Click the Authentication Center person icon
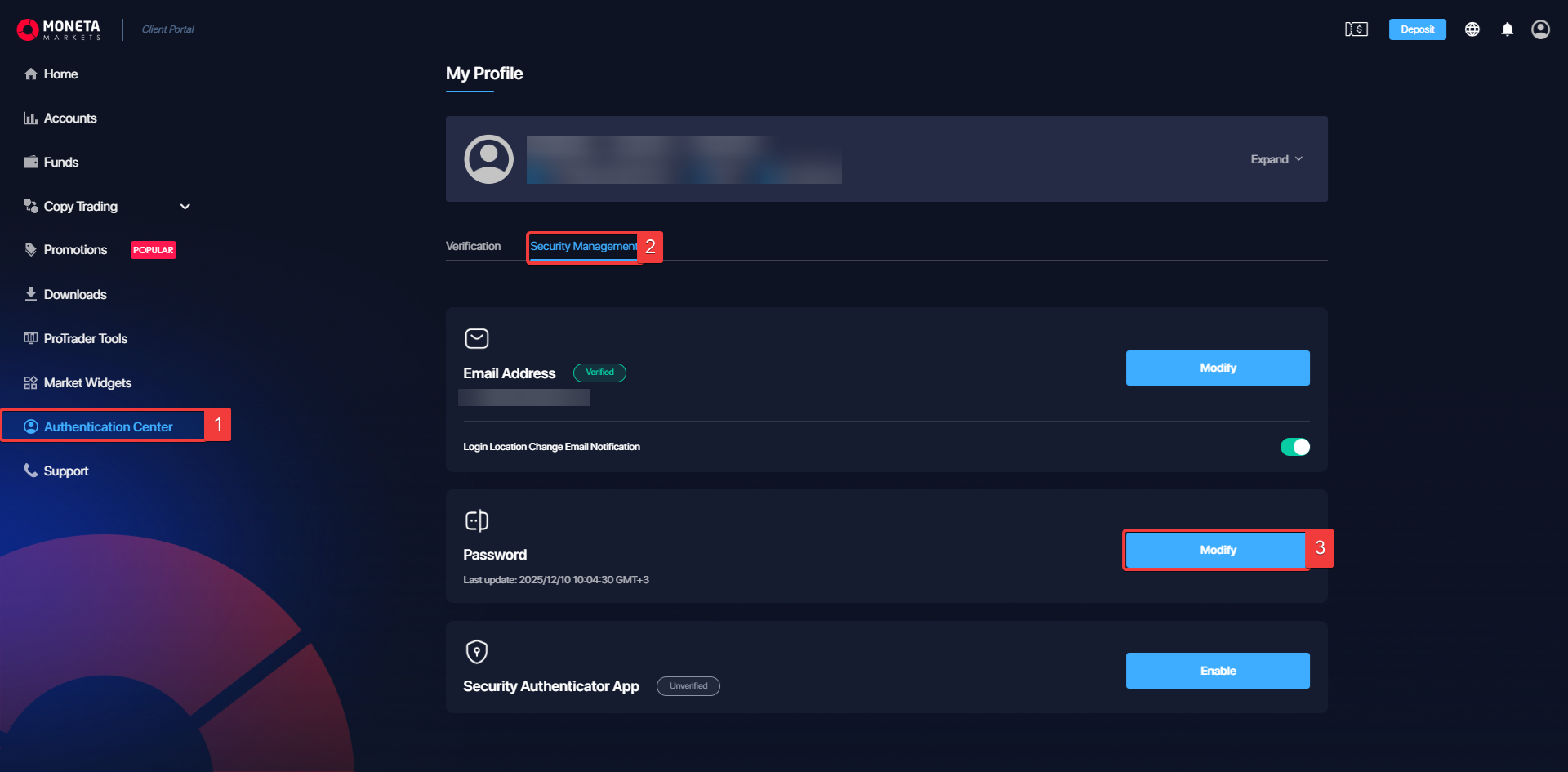The image size is (1568, 772). coord(31,426)
